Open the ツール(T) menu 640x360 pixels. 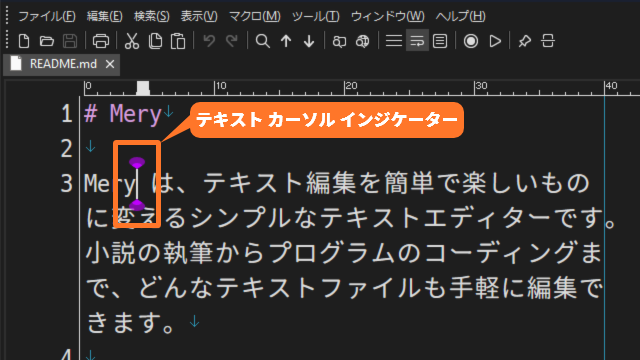tap(316, 16)
